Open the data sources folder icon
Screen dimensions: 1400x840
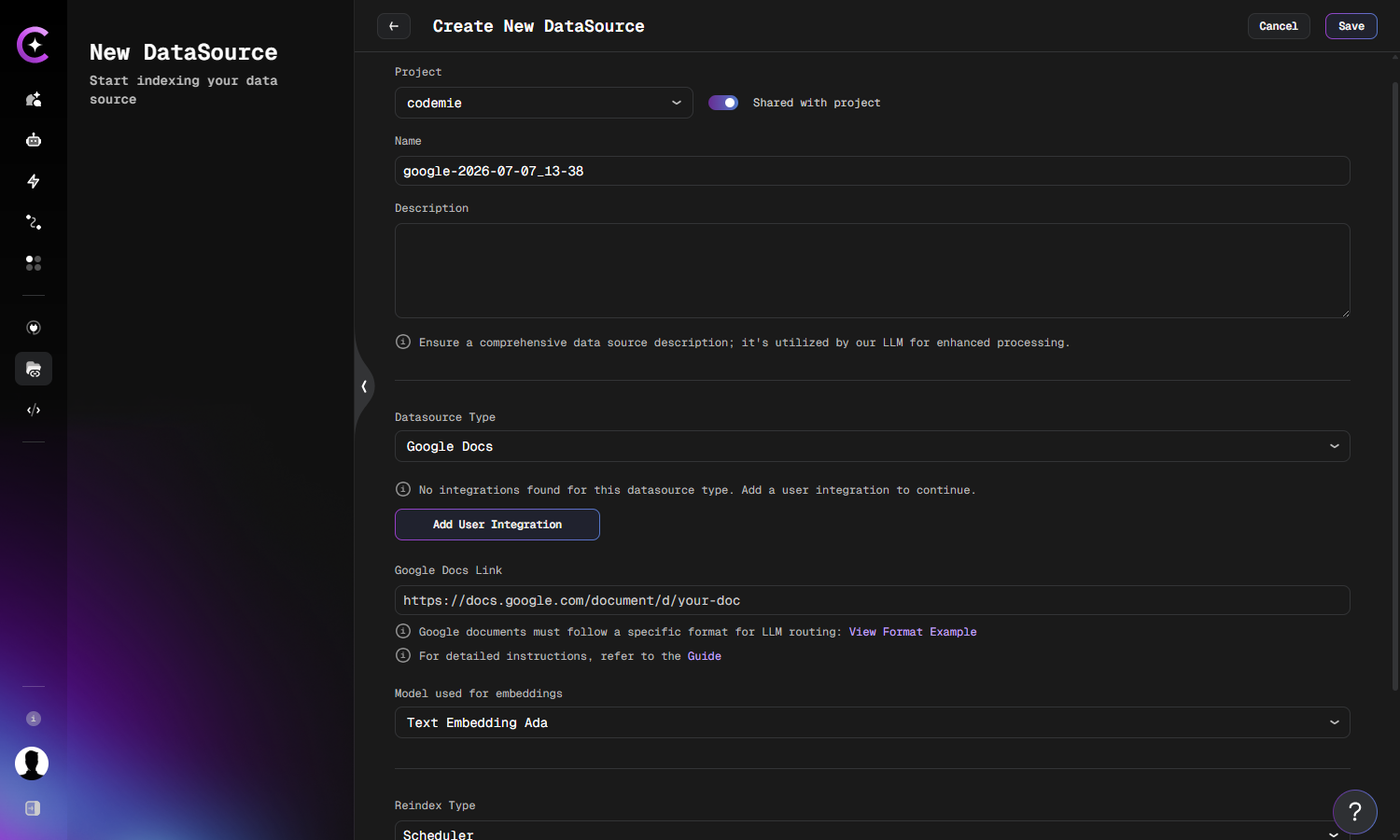click(x=34, y=369)
